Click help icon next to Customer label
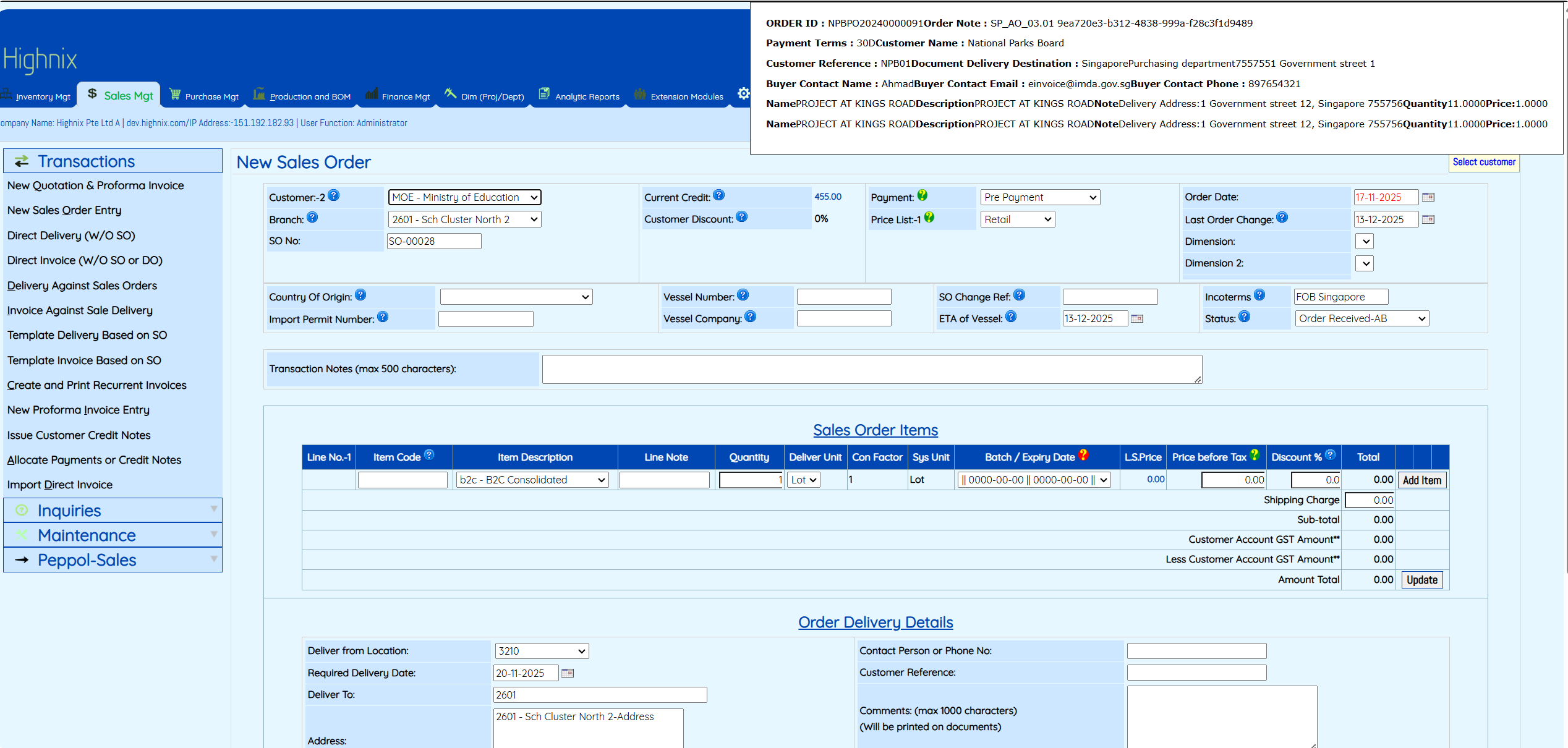 point(334,196)
